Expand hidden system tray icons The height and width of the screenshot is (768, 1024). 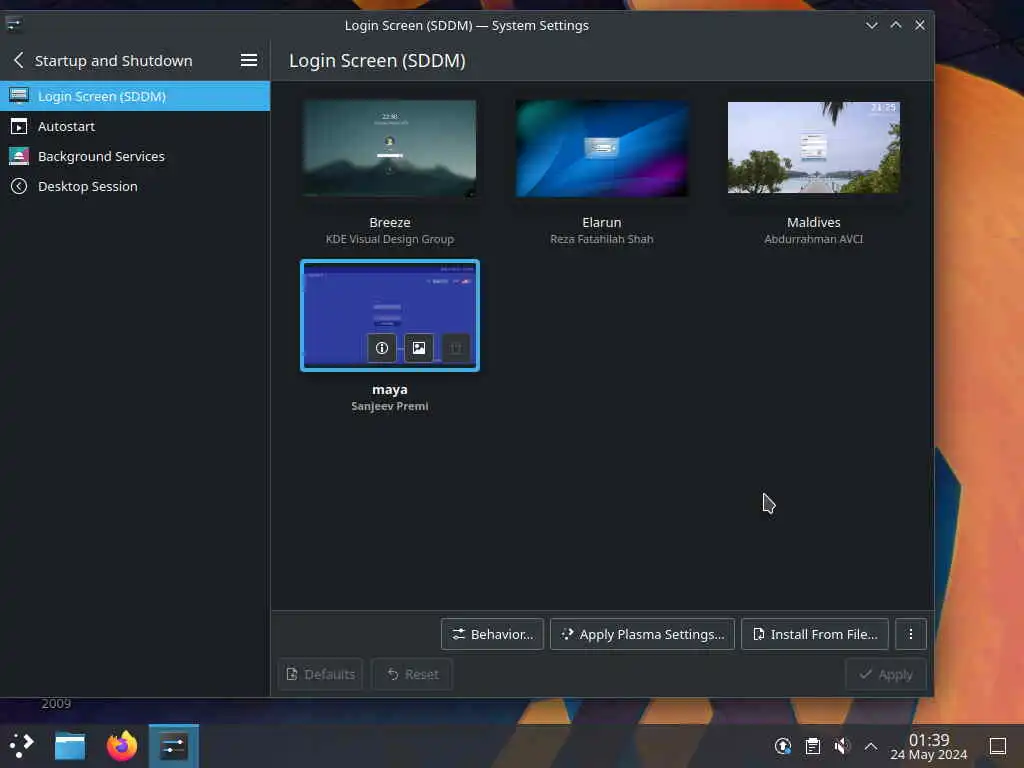tap(871, 746)
